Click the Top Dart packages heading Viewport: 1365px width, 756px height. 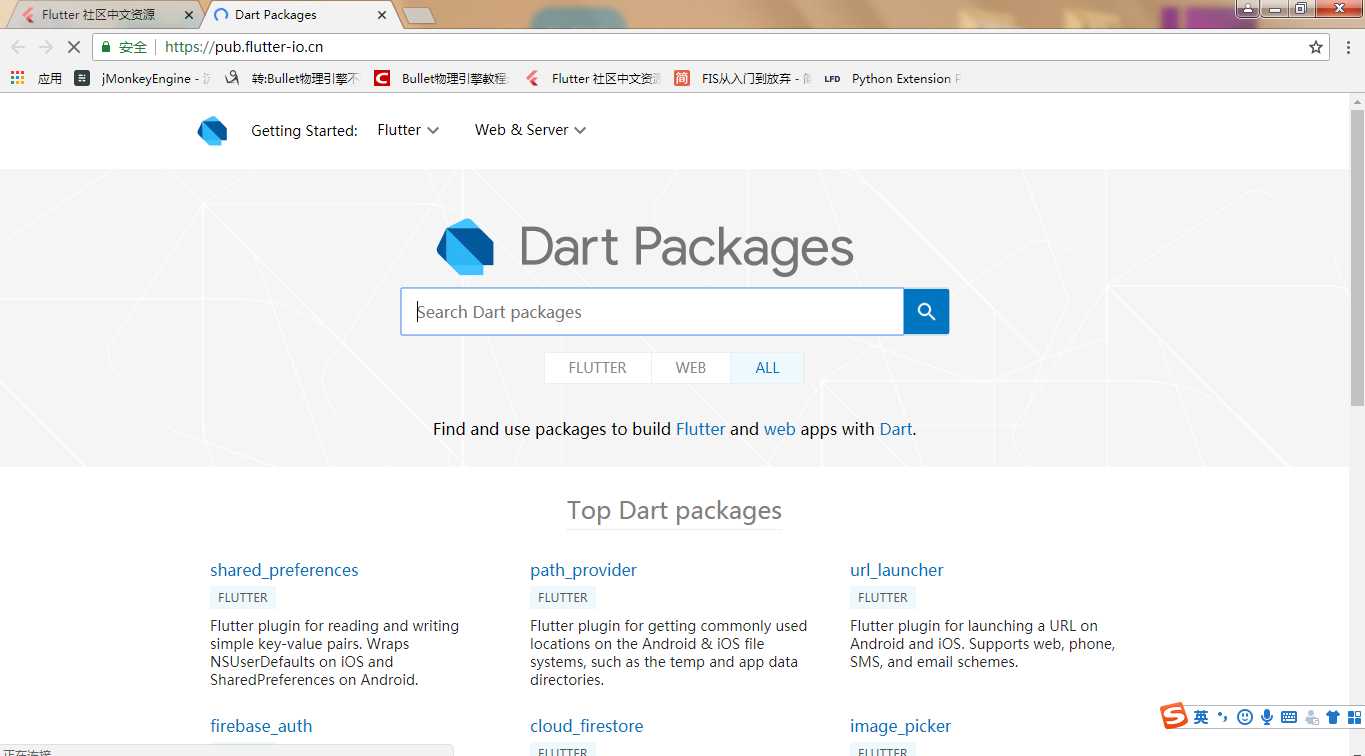(x=674, y=511)
